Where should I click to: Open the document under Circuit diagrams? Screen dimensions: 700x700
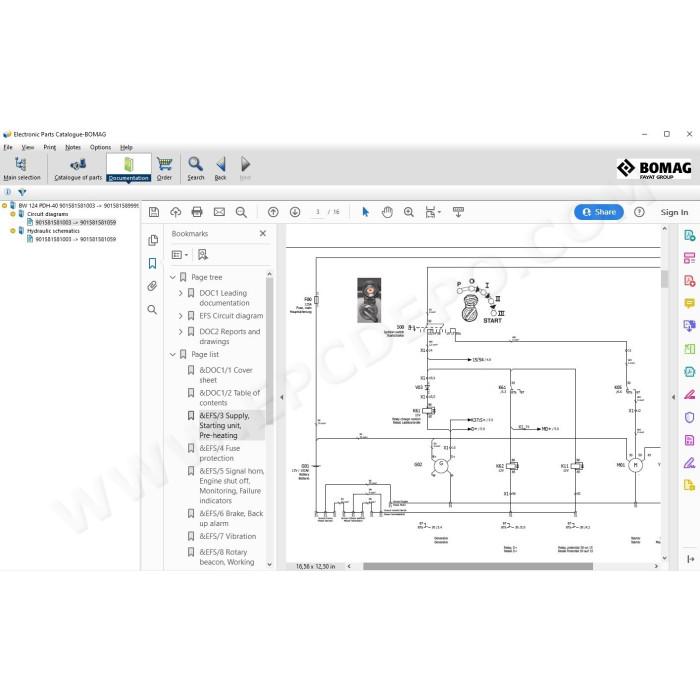(x=75, y=222)
